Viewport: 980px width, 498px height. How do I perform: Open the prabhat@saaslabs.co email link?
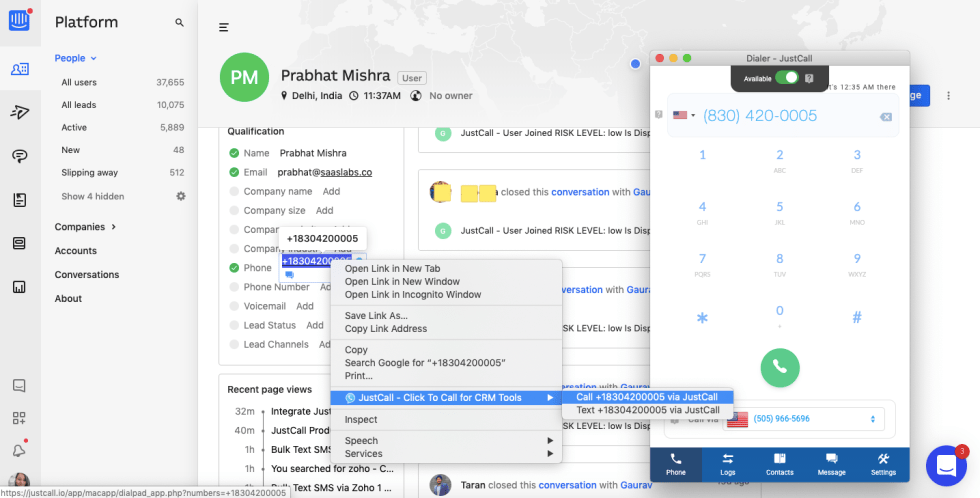[x=324, y=172]
